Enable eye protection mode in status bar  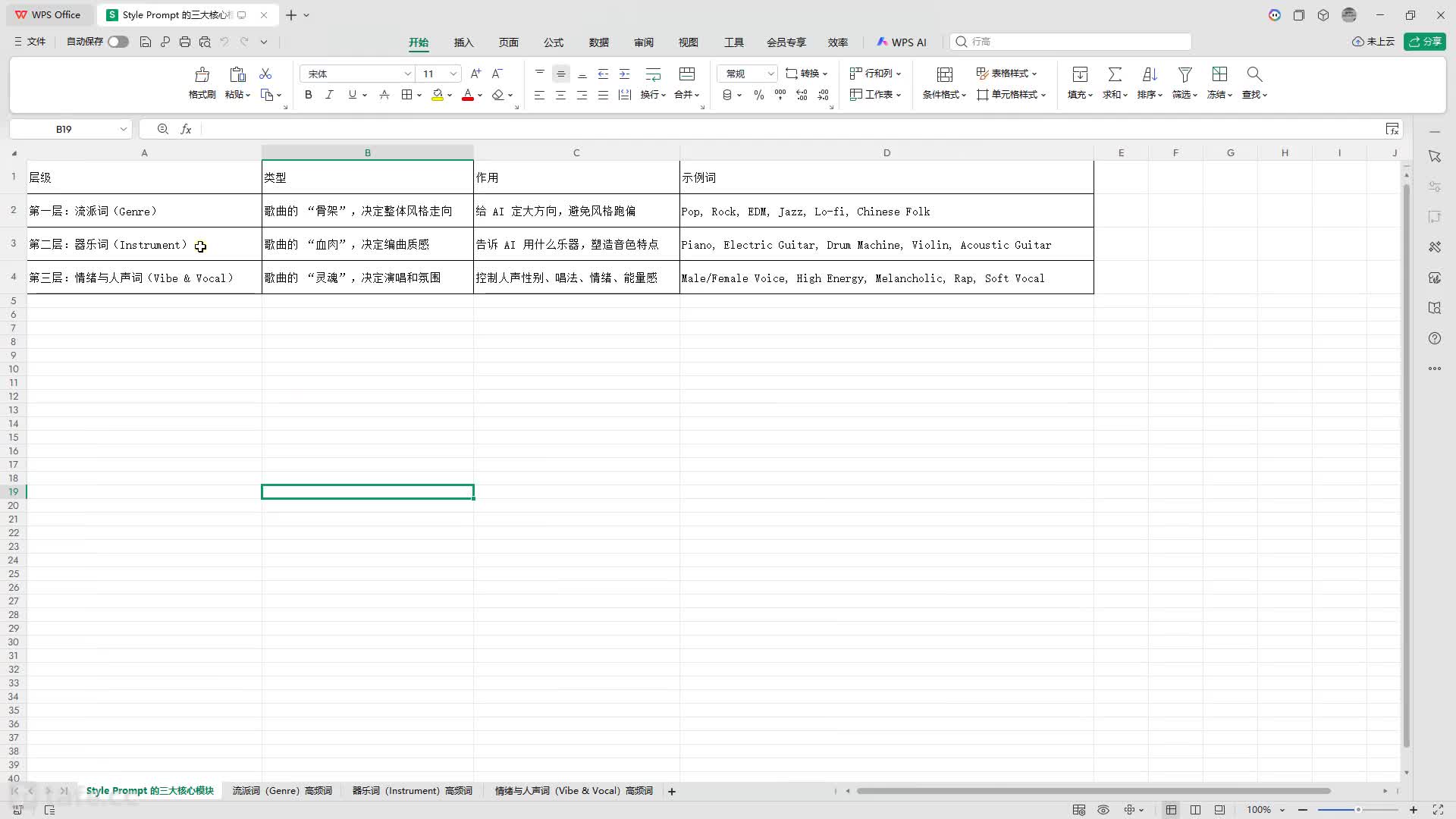(1103, 810)
